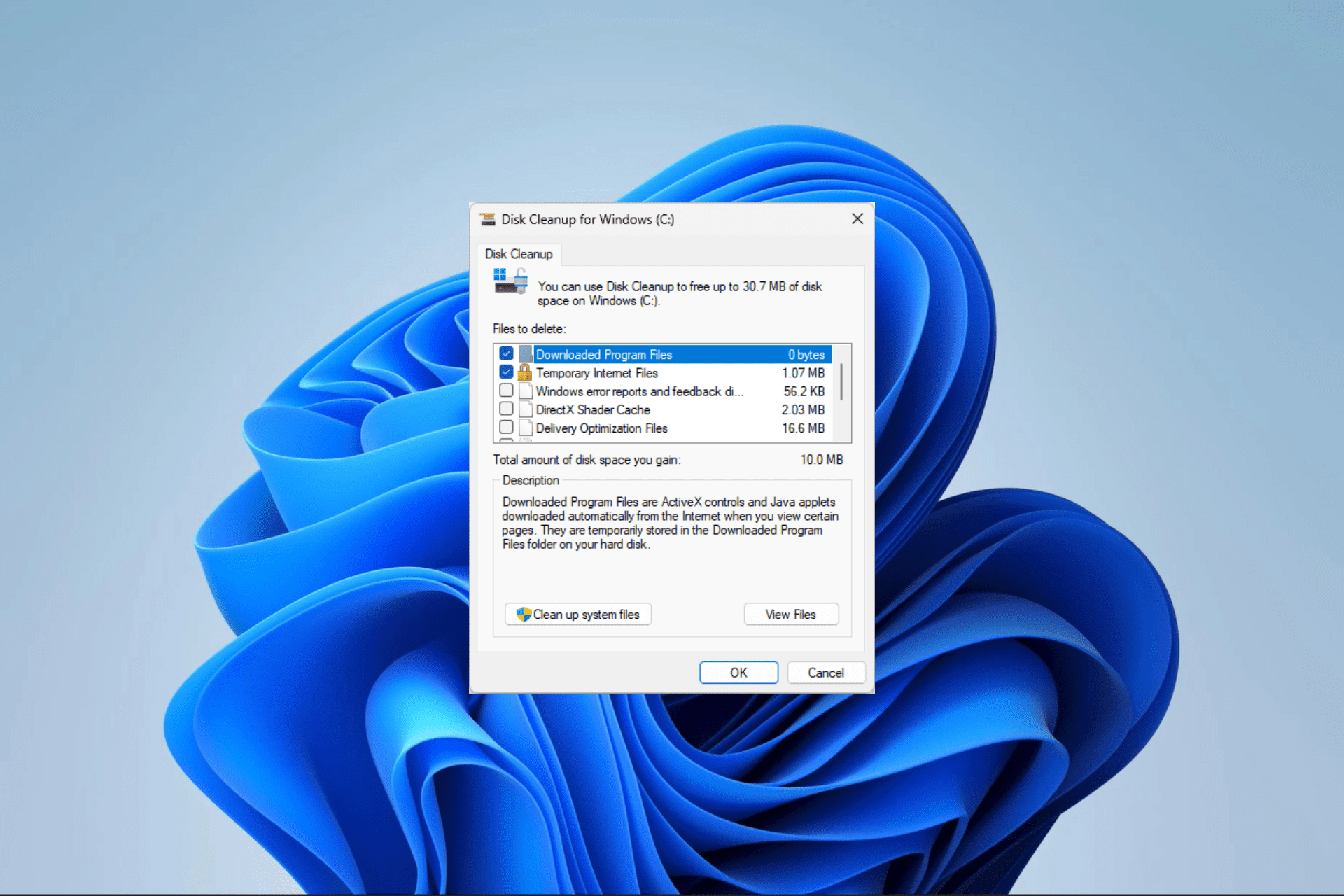Click the file icon beside Windows error reports item

524,391
